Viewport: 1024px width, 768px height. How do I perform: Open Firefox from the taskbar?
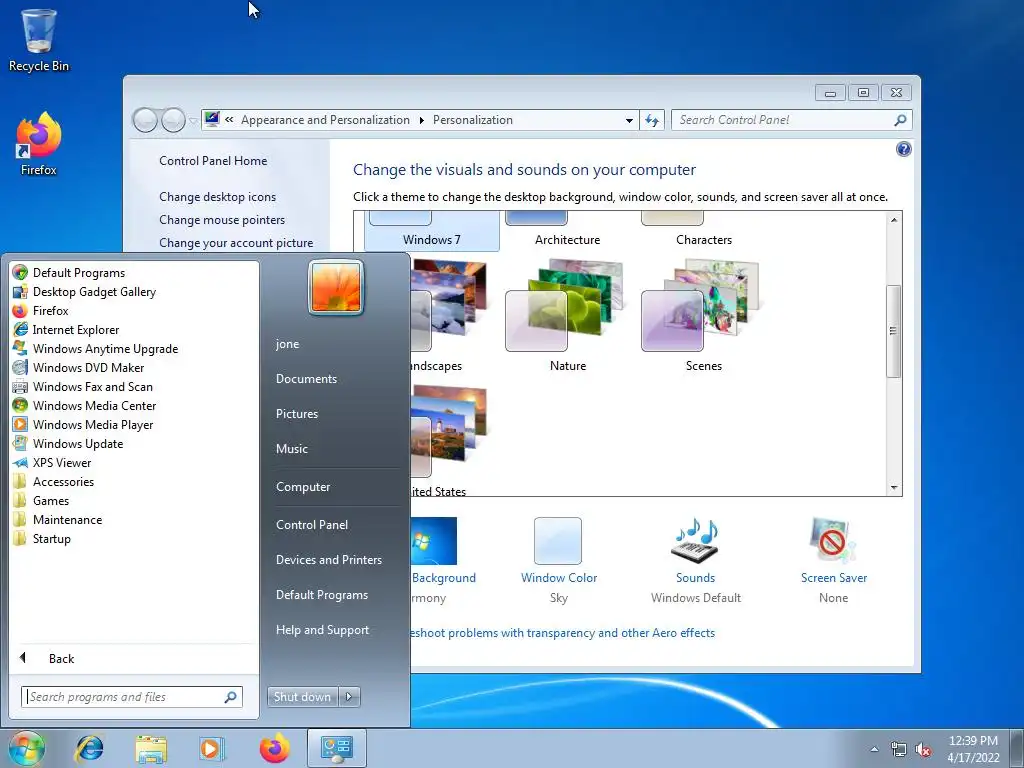(274, 748)
